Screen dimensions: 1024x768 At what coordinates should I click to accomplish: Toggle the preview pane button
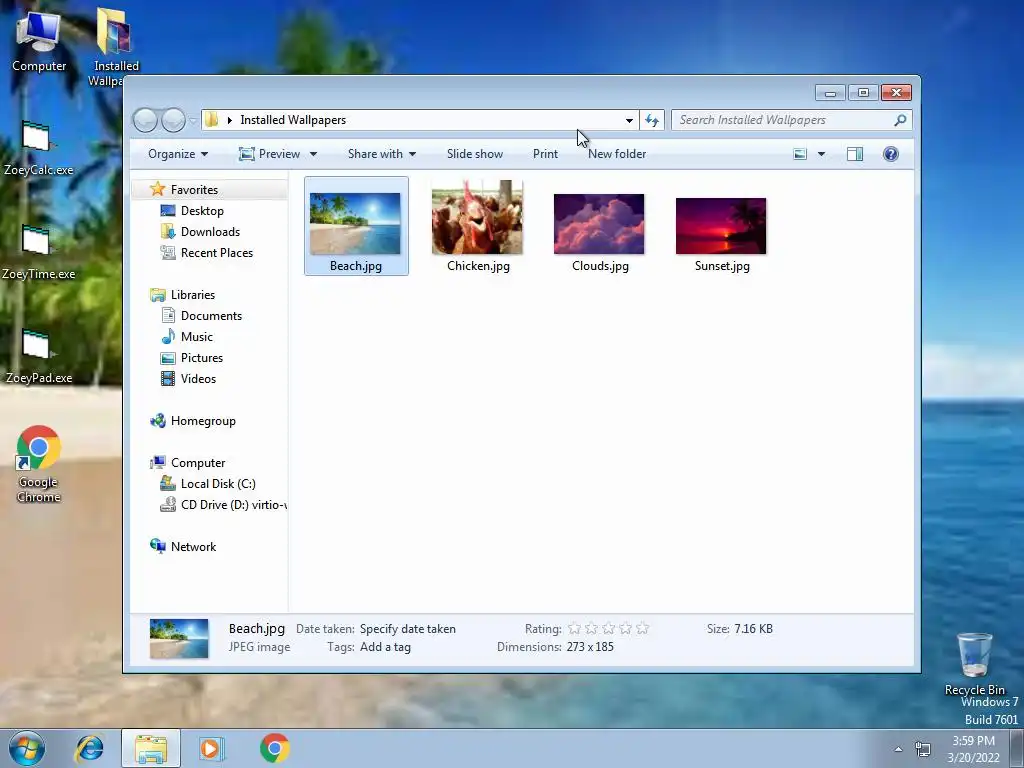[x=855, y=154]
